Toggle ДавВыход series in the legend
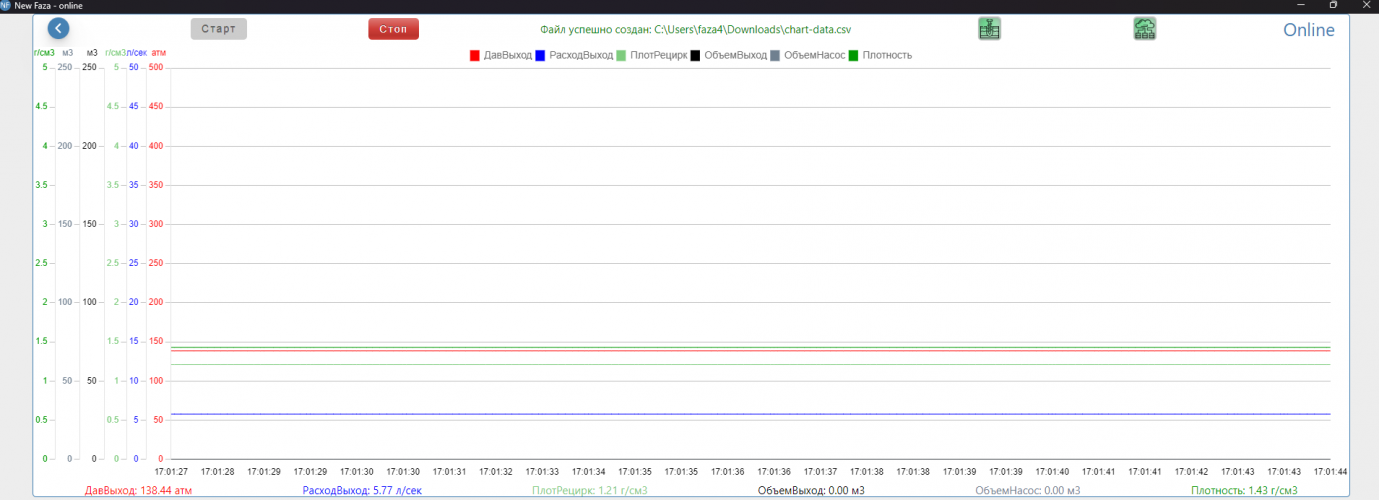Viewport: 1379px width, 500px height. [501, 55]
